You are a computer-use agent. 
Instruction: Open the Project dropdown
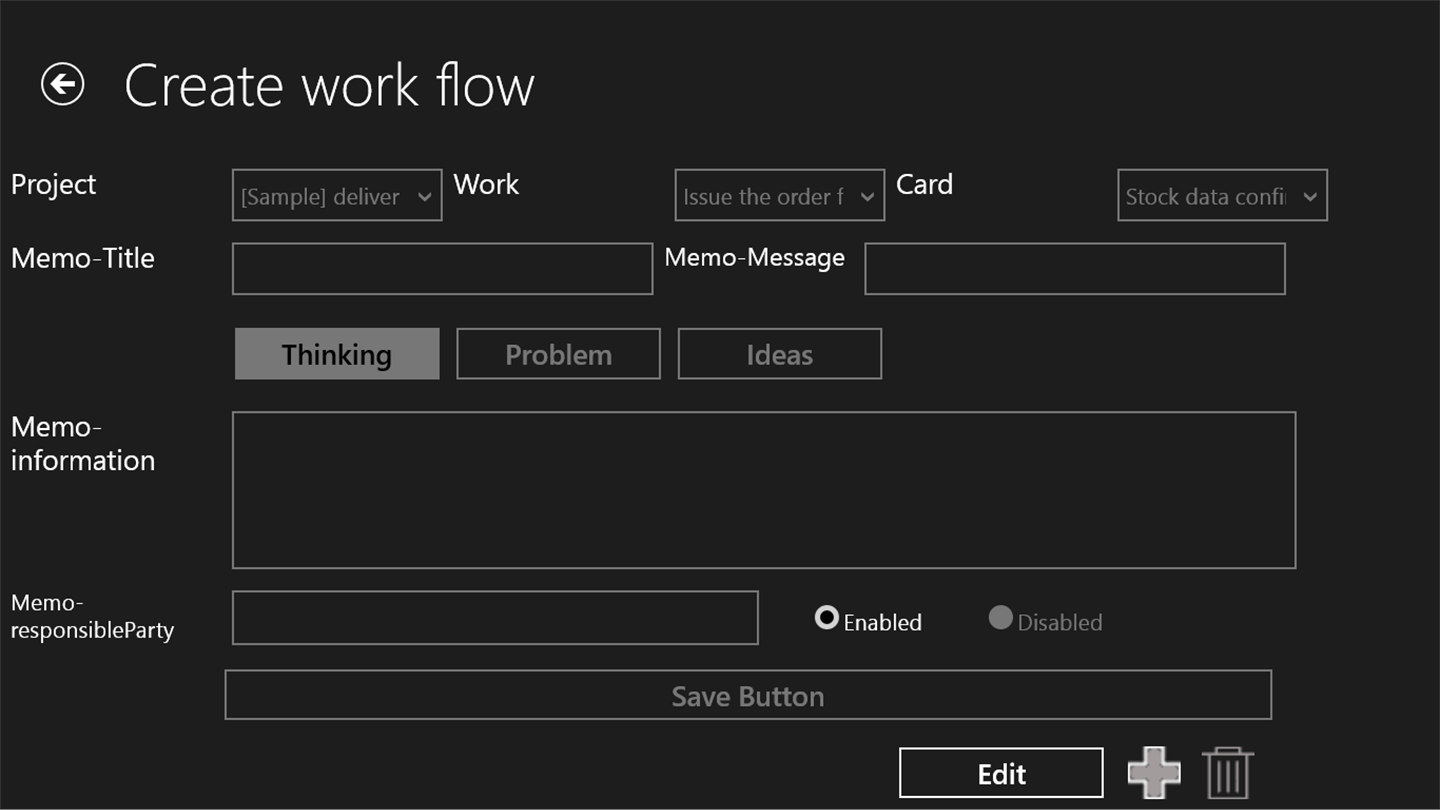[x=336, y=196]
